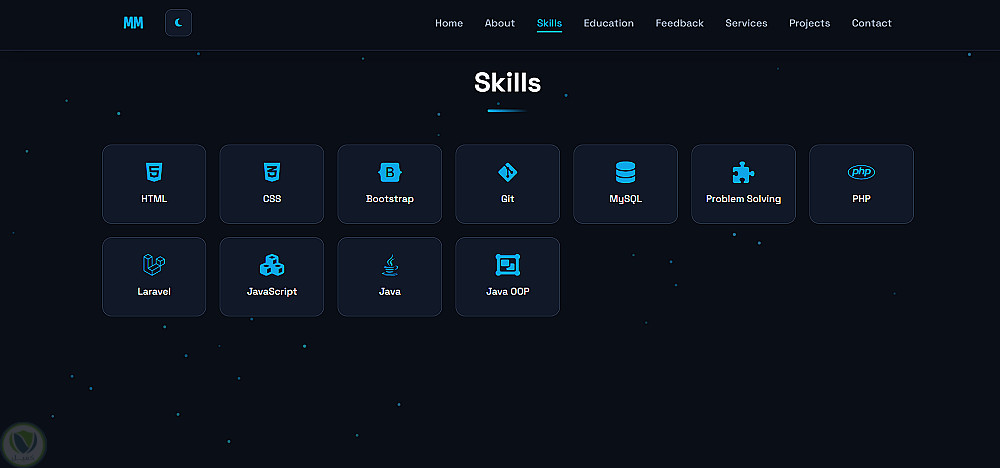
Task: Click the Git card label
Action: pos(508,199)
